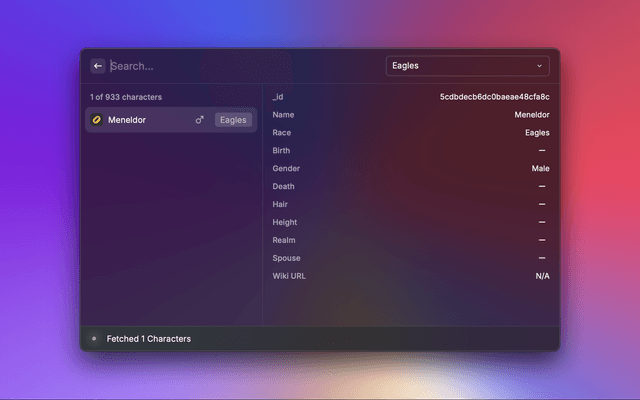Viewport: 640px width, 400px height.
Task: Click the character _id value
Action: click(494, 97)
